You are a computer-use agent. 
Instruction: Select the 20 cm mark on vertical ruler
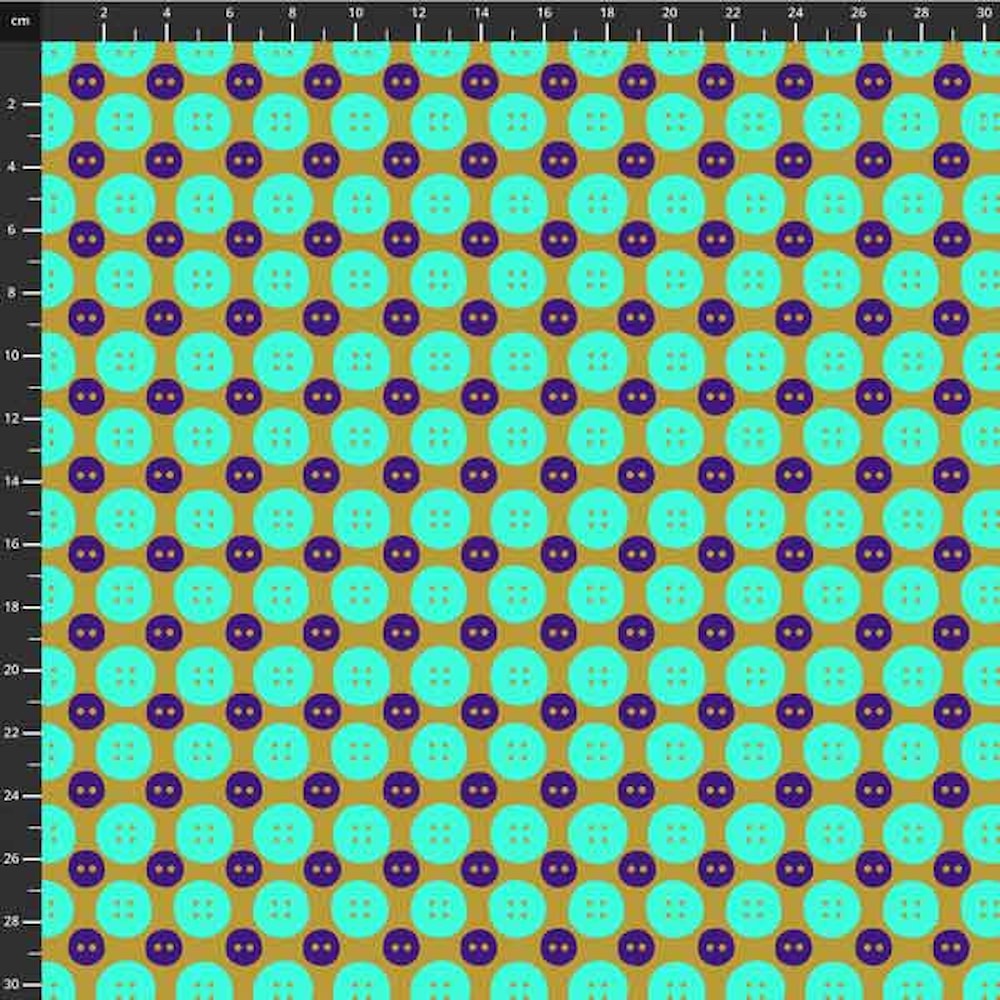pos(12,670)
